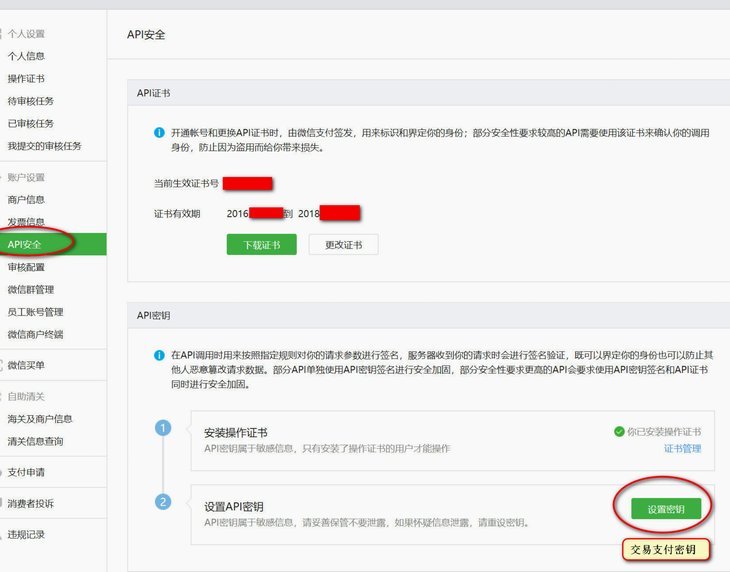Image resolution: width=730 pixels, height=572 pixels.
Task: Open the 证书管理 link
Action: tap(683, 449)
